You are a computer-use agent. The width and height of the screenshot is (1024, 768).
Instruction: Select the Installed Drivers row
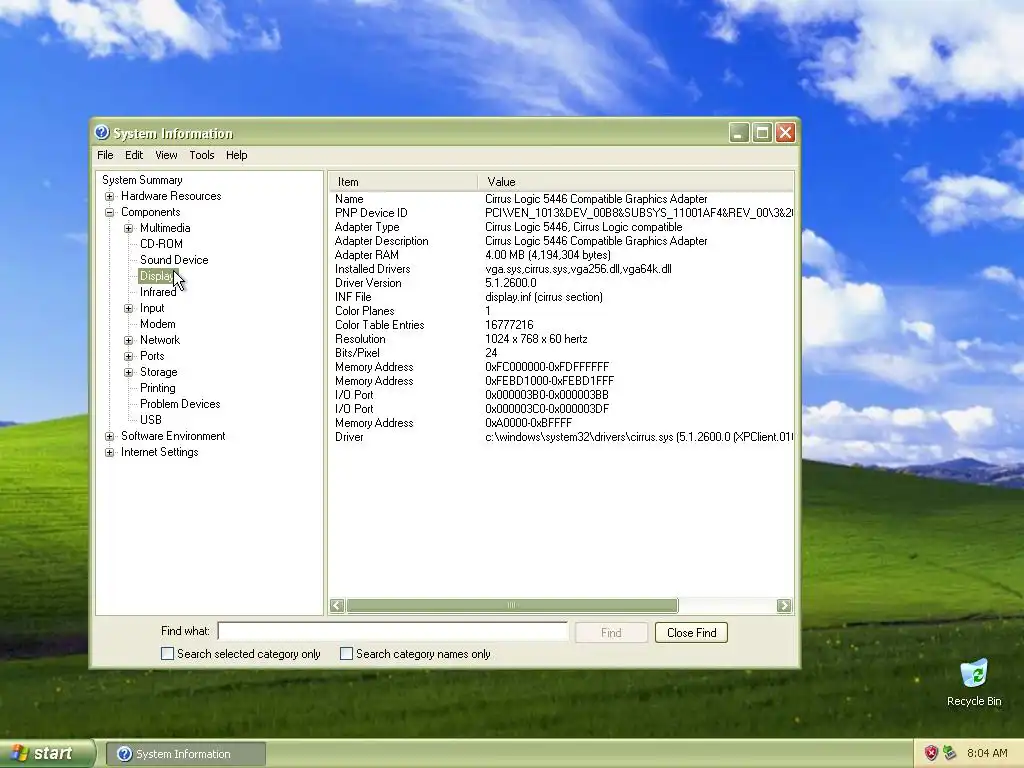point(561,269)
